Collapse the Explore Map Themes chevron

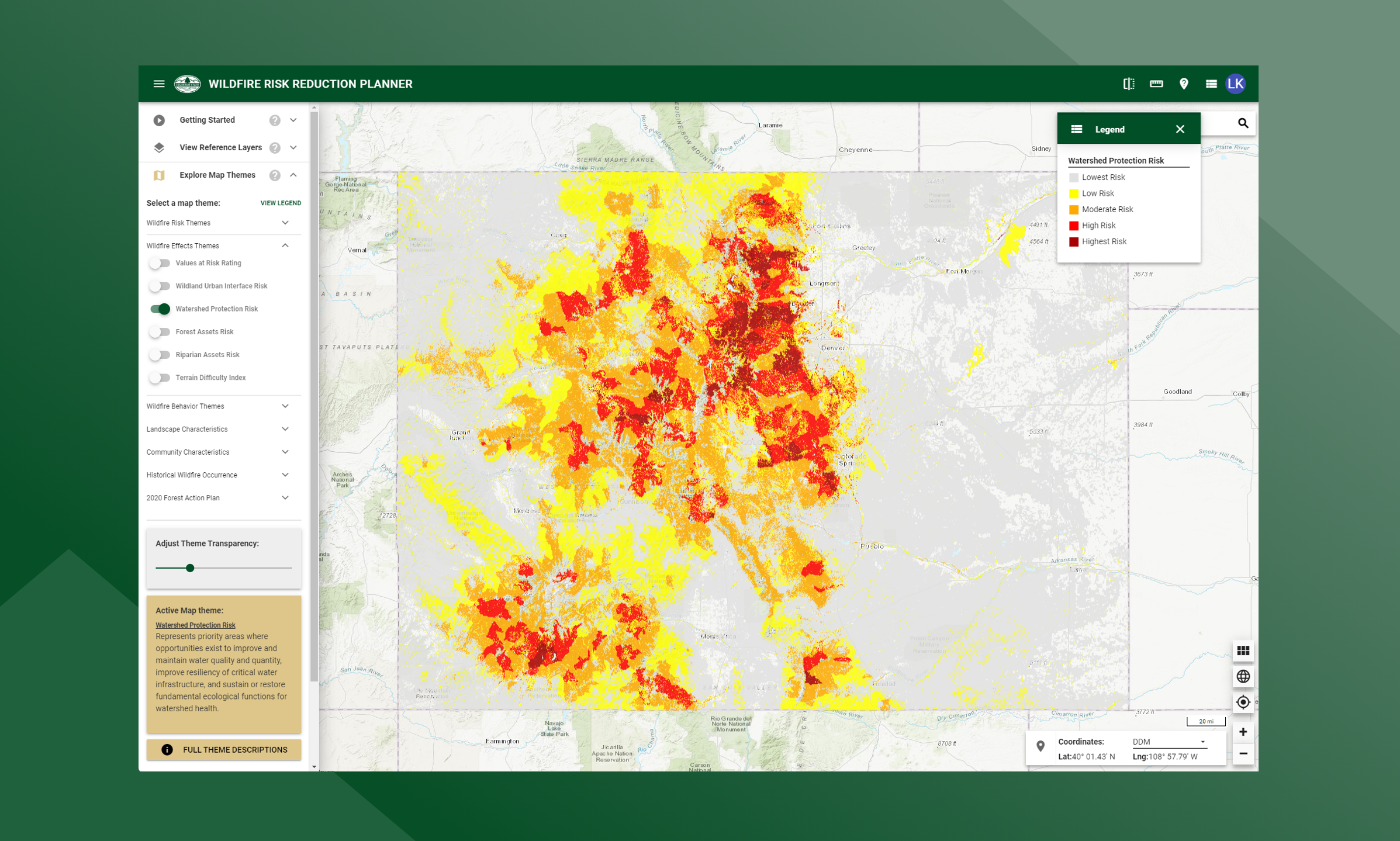[x=293, y=175]
